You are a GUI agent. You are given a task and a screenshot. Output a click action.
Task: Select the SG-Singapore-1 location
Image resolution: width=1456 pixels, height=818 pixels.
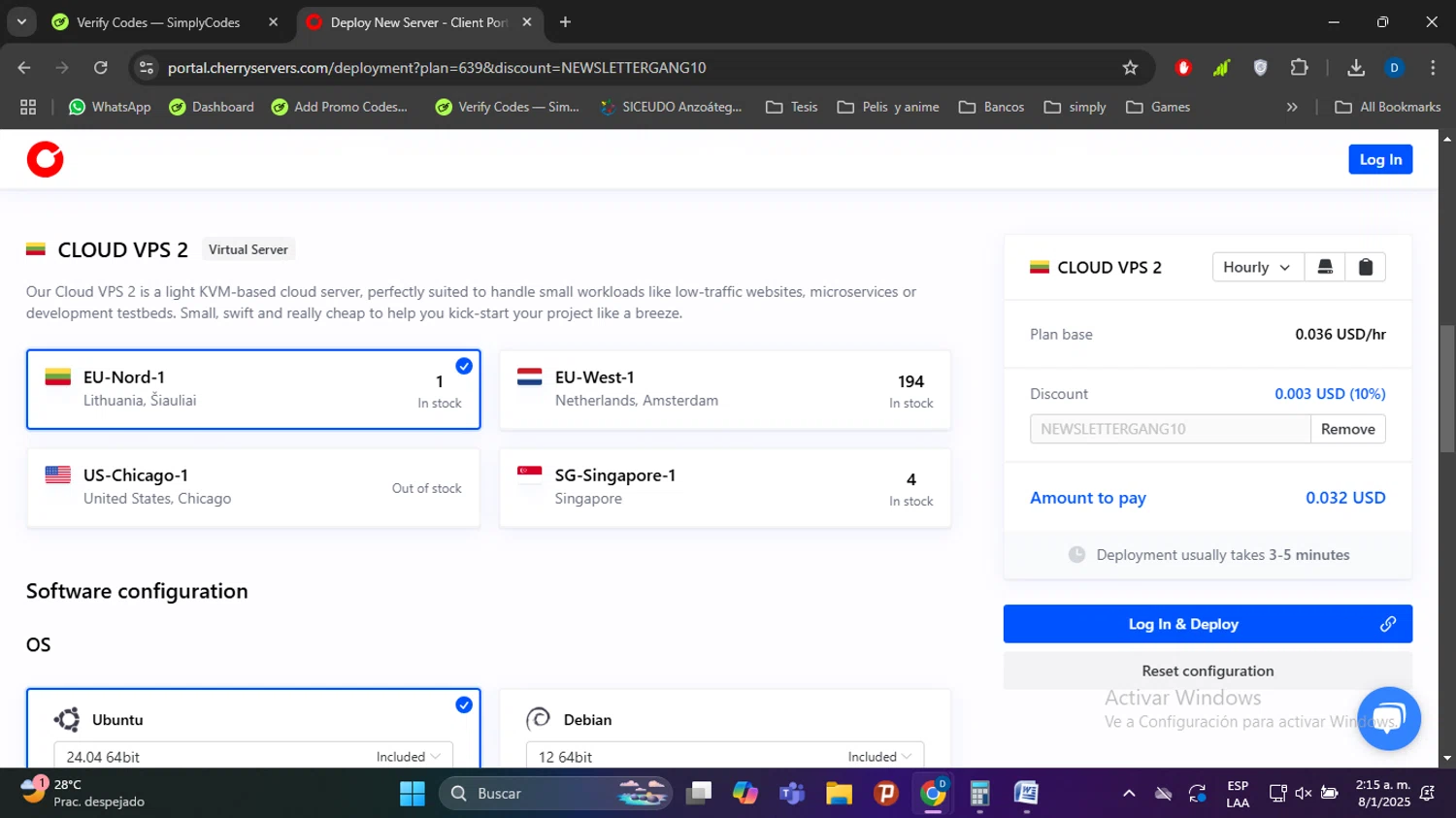click(x=725, y=487)
